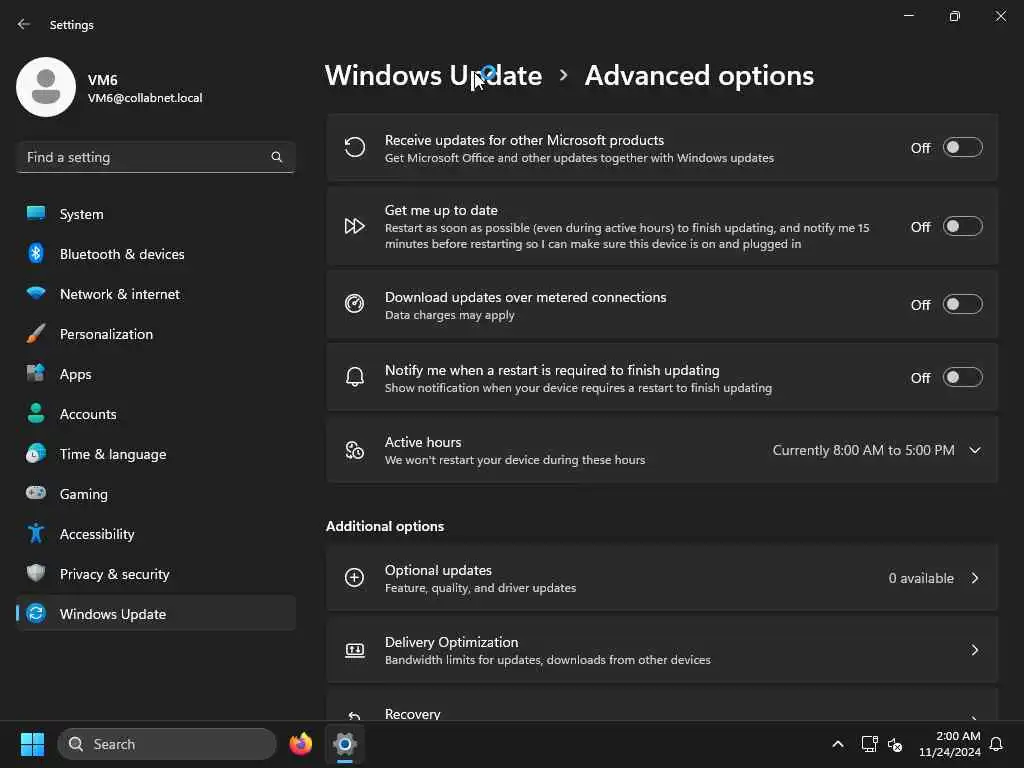Click the Additional options heading
The width and height of the screenshot is (1024, 768).
coord(385,526)
